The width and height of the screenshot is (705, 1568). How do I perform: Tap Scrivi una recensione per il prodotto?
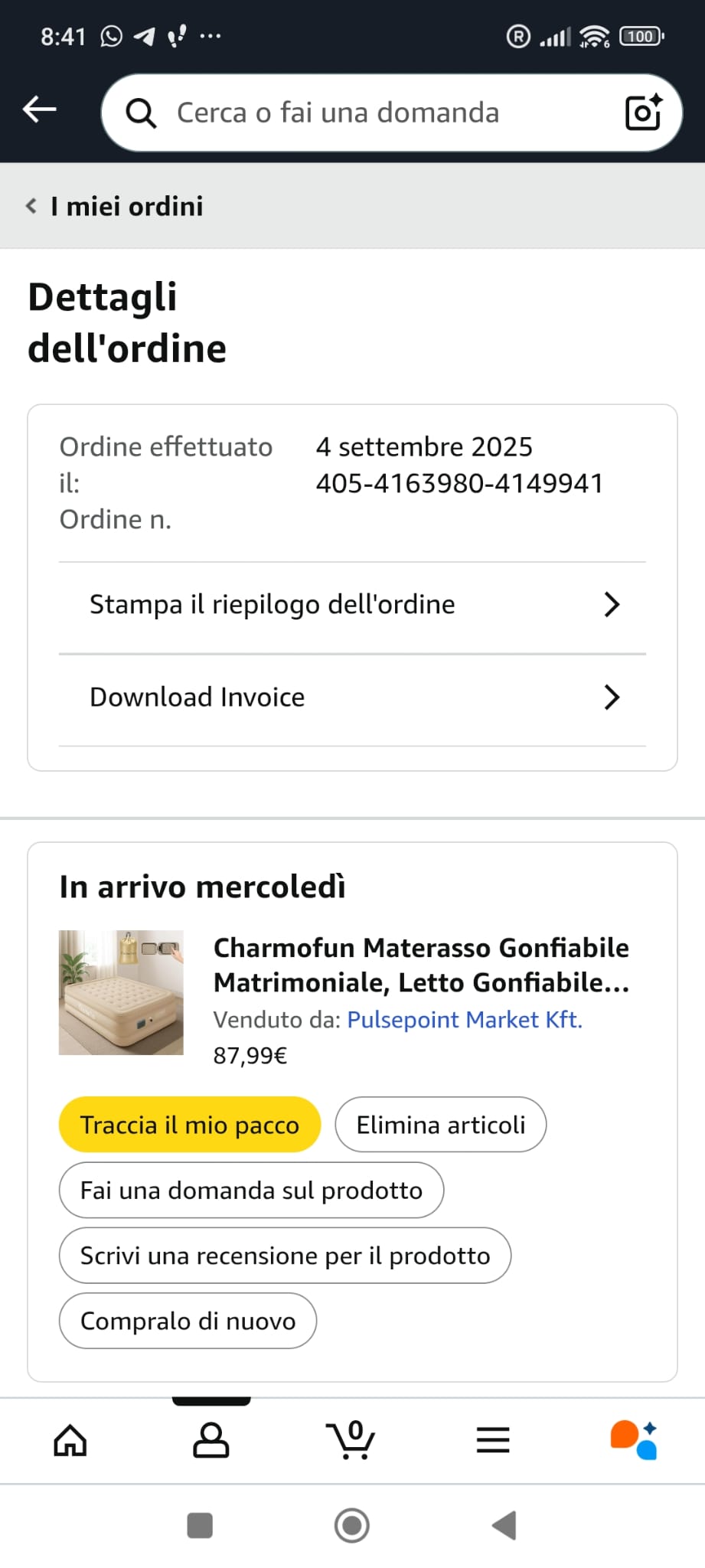[x=285, y=1256]
